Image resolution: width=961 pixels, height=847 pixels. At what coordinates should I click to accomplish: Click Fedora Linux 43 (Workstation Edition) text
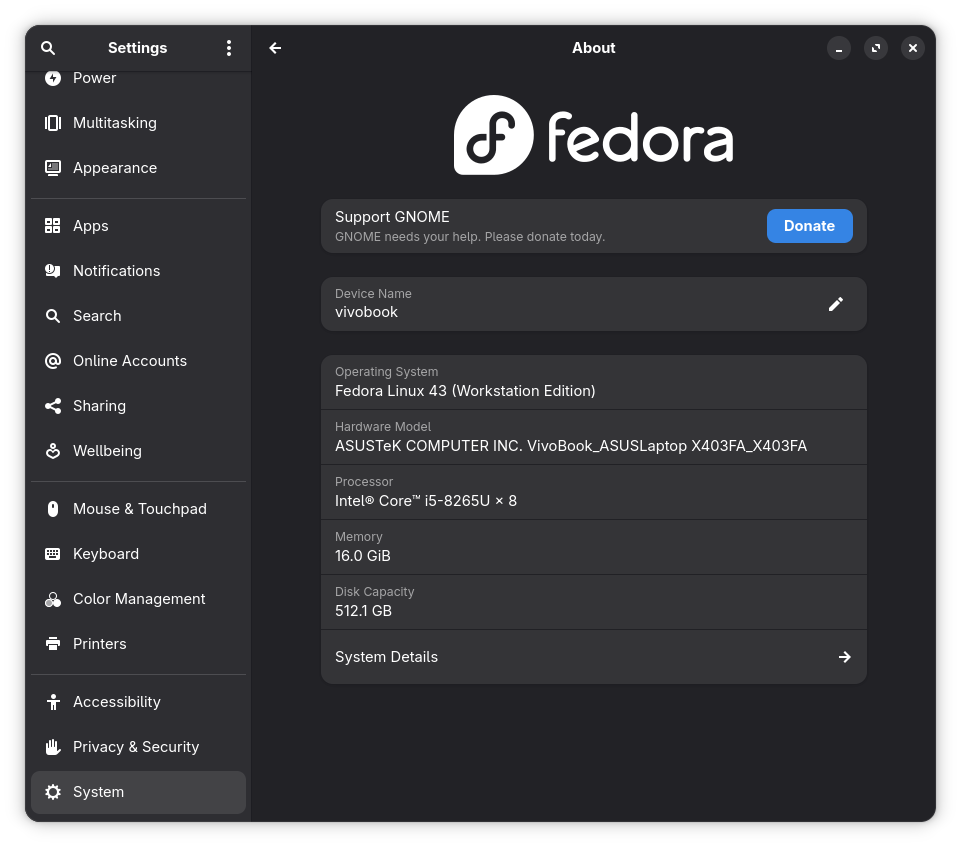(x=465, y=391)
